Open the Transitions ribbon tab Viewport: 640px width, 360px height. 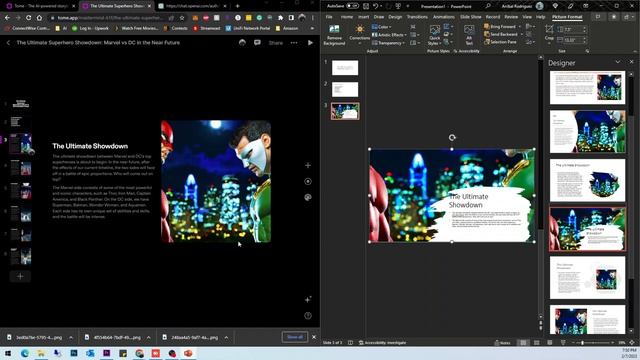417,17
